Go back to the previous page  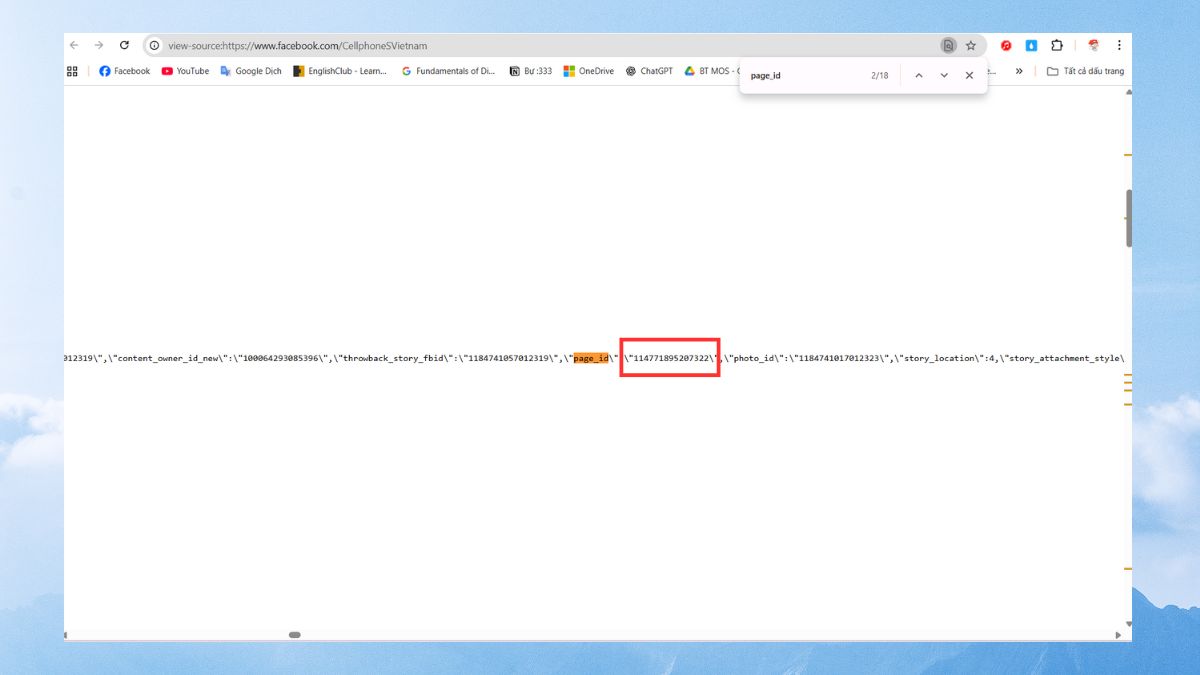tap(74, 45)
